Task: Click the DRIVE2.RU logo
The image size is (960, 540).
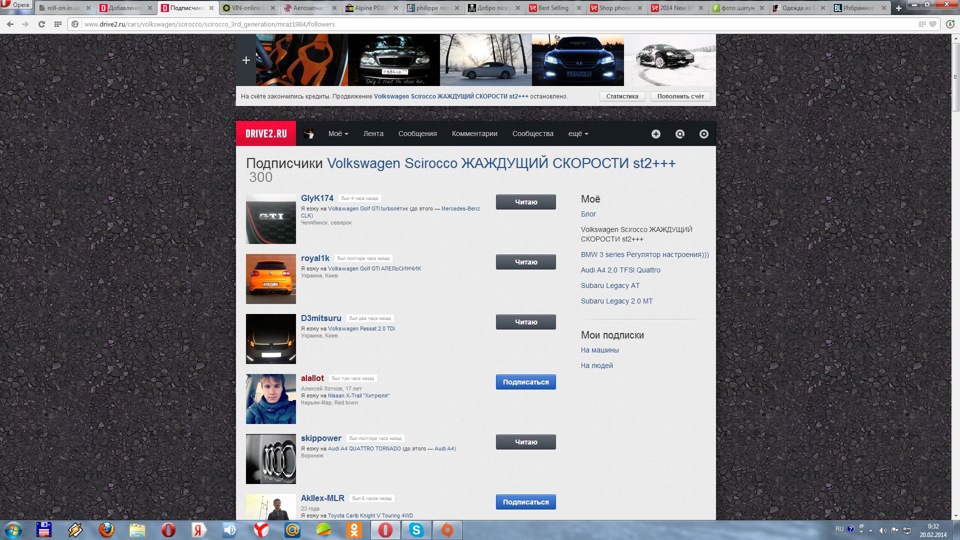Action: coord(266,133)
